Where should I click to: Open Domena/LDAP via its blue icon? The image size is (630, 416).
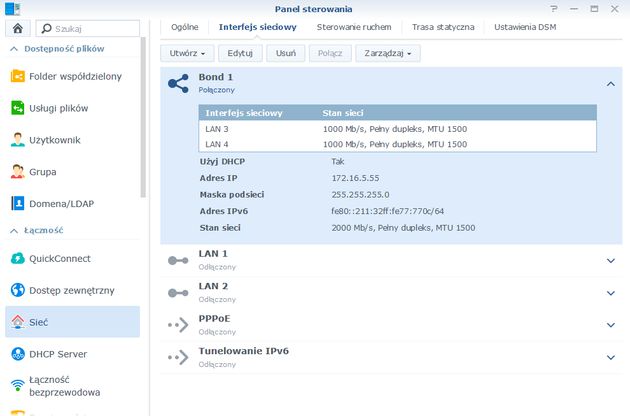point(18,203)
